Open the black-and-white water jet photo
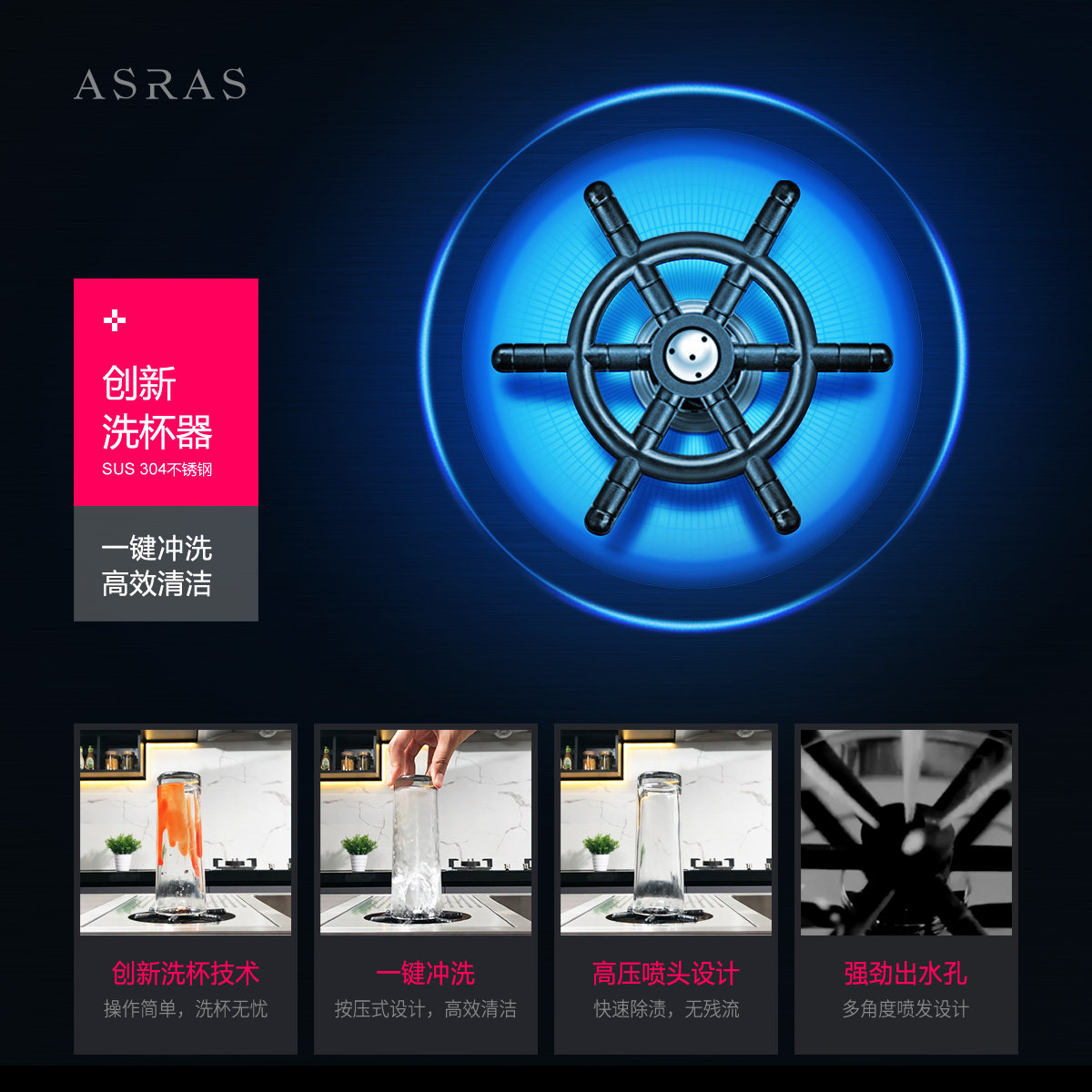Image resolution: width=1092 pixels, height=1092 pixels. click(x=906, y=832)
